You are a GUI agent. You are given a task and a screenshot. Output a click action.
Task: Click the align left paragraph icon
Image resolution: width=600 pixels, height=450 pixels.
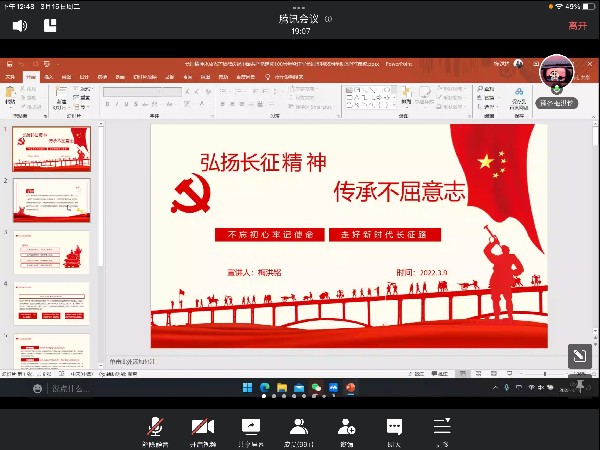(223, 104)
